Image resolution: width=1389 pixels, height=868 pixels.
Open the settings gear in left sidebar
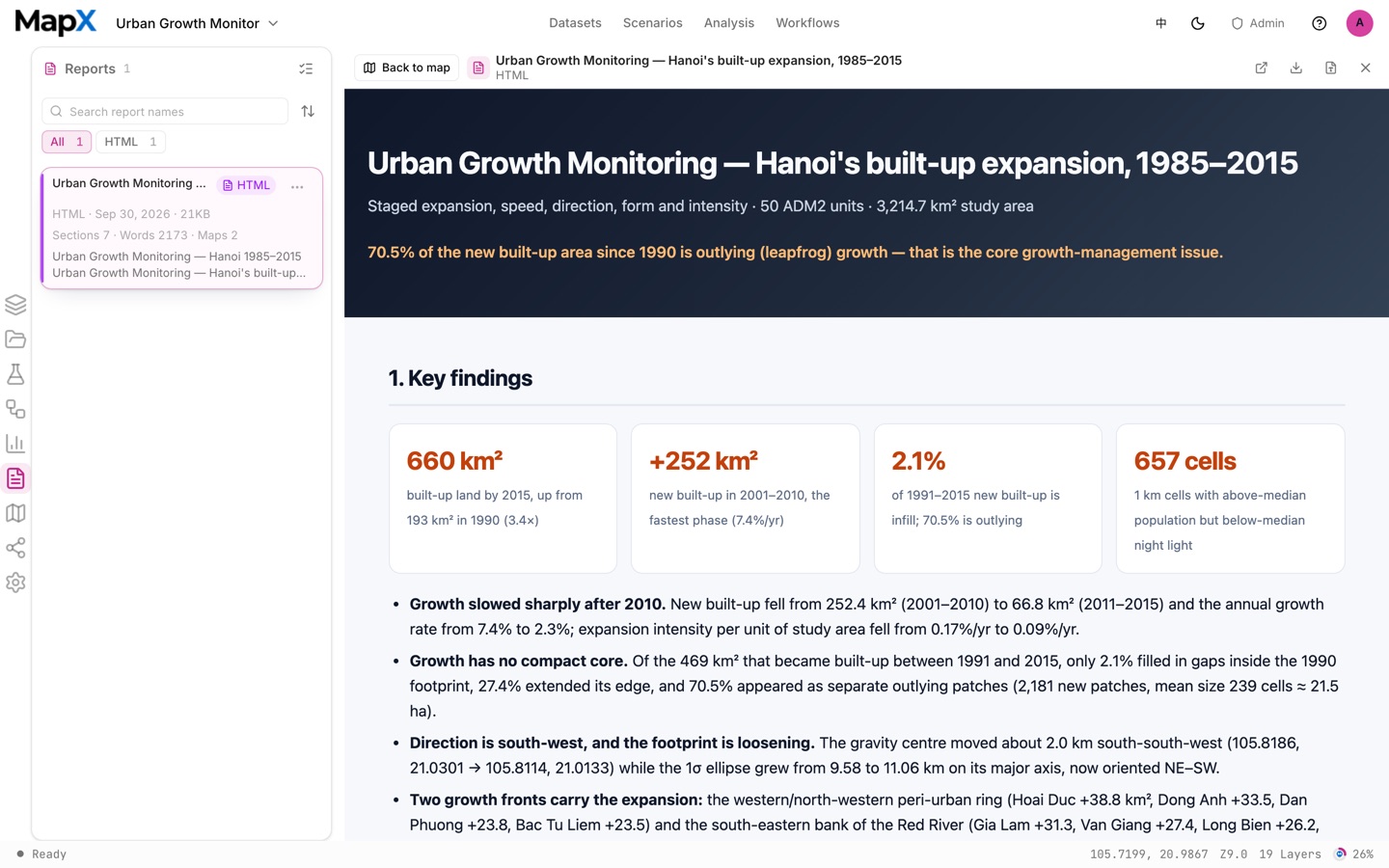pos(15,583)
